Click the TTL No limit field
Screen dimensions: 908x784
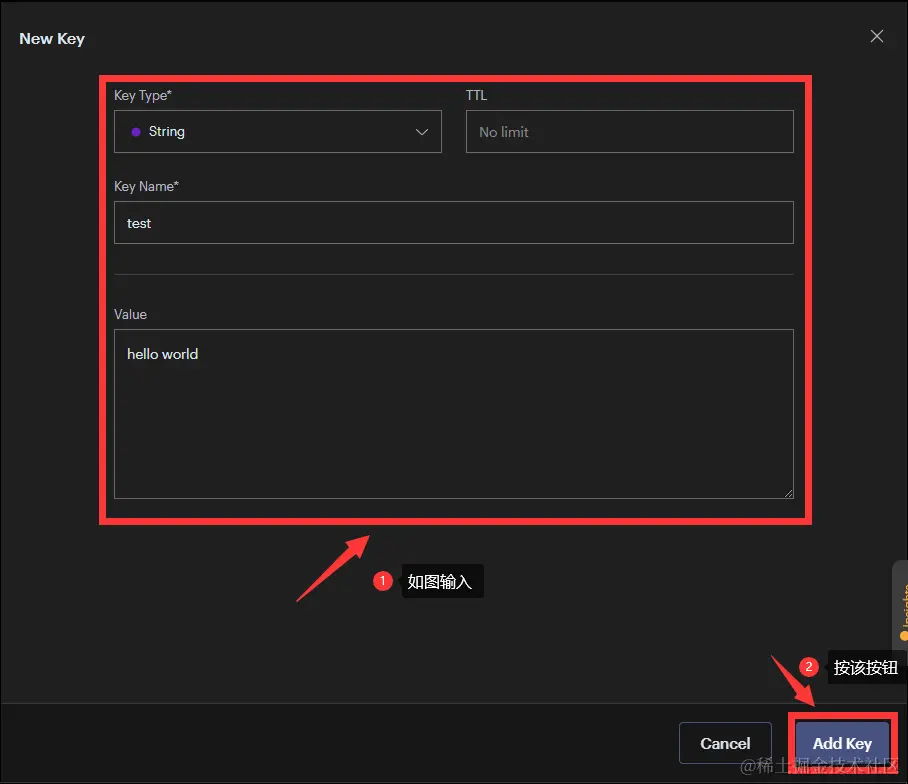tap(629, 131)
